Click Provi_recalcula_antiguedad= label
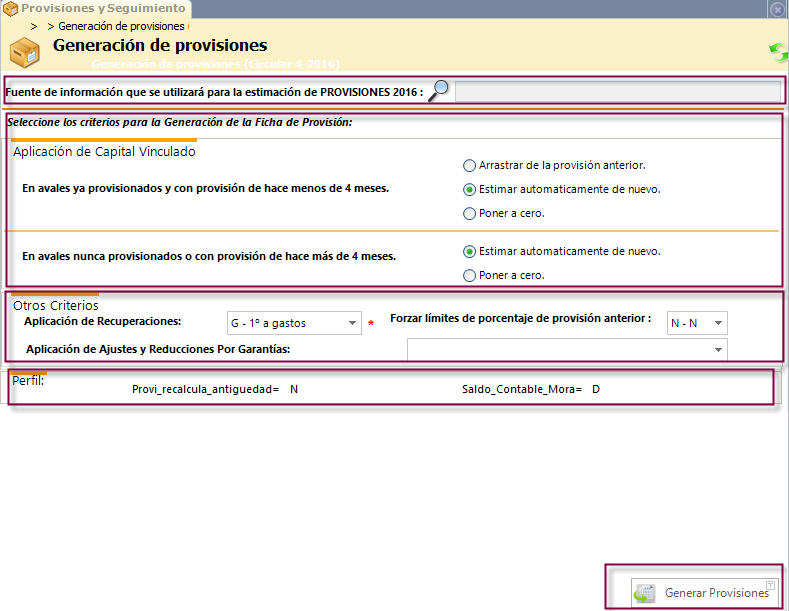 (x=205, y=389)
